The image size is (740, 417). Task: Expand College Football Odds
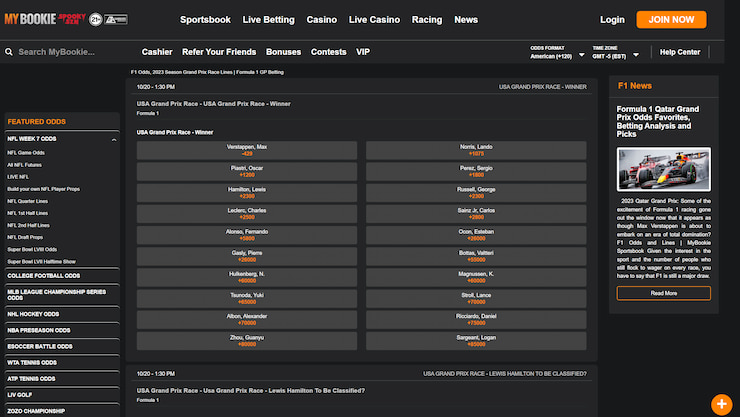tap(62, 276)
